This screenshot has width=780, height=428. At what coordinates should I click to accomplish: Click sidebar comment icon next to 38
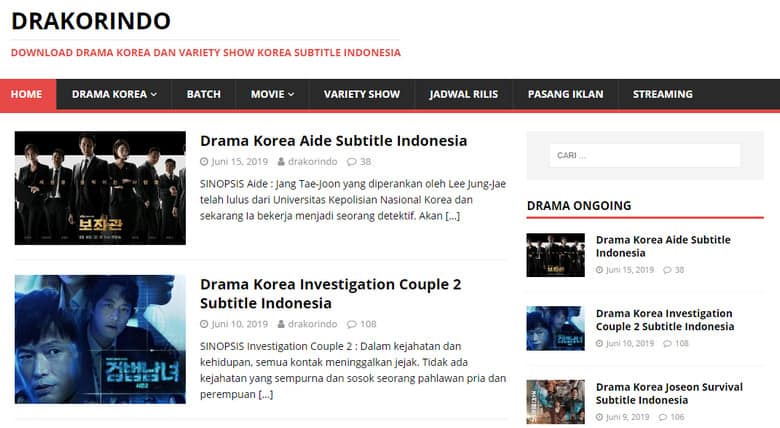point(666,270)
